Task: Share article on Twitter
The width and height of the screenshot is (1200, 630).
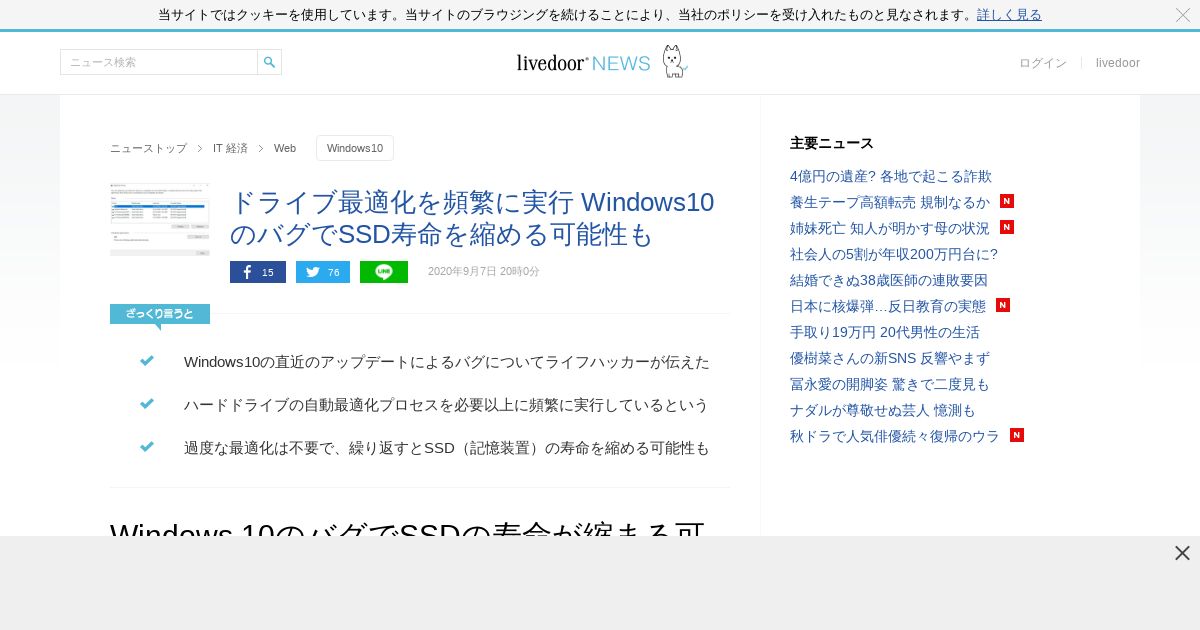Action: [x=323, y=272]
